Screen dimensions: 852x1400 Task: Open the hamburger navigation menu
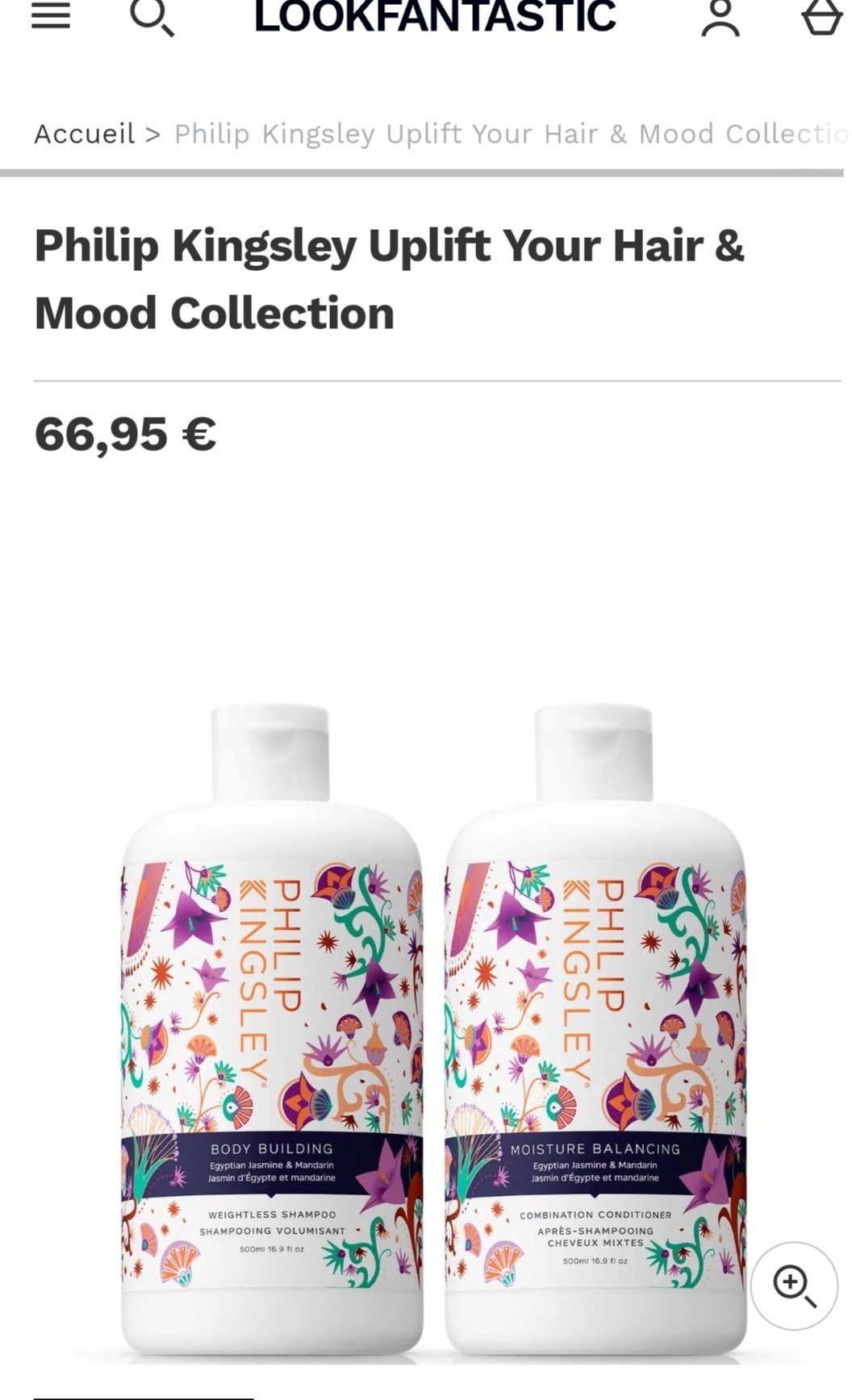tap(51, 15)
